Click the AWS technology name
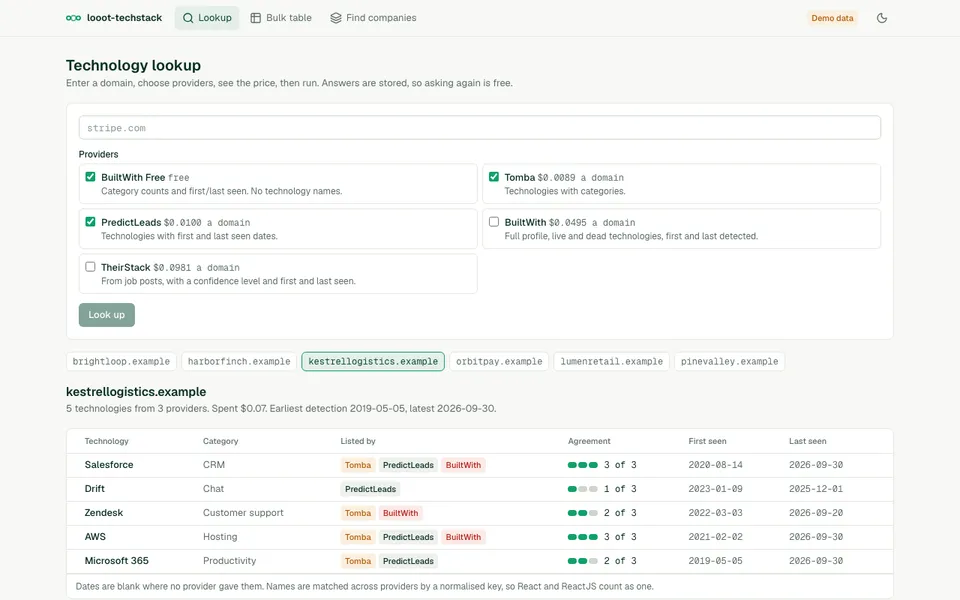Viewport: 960px width, 600px height. [x=95, y=536]
